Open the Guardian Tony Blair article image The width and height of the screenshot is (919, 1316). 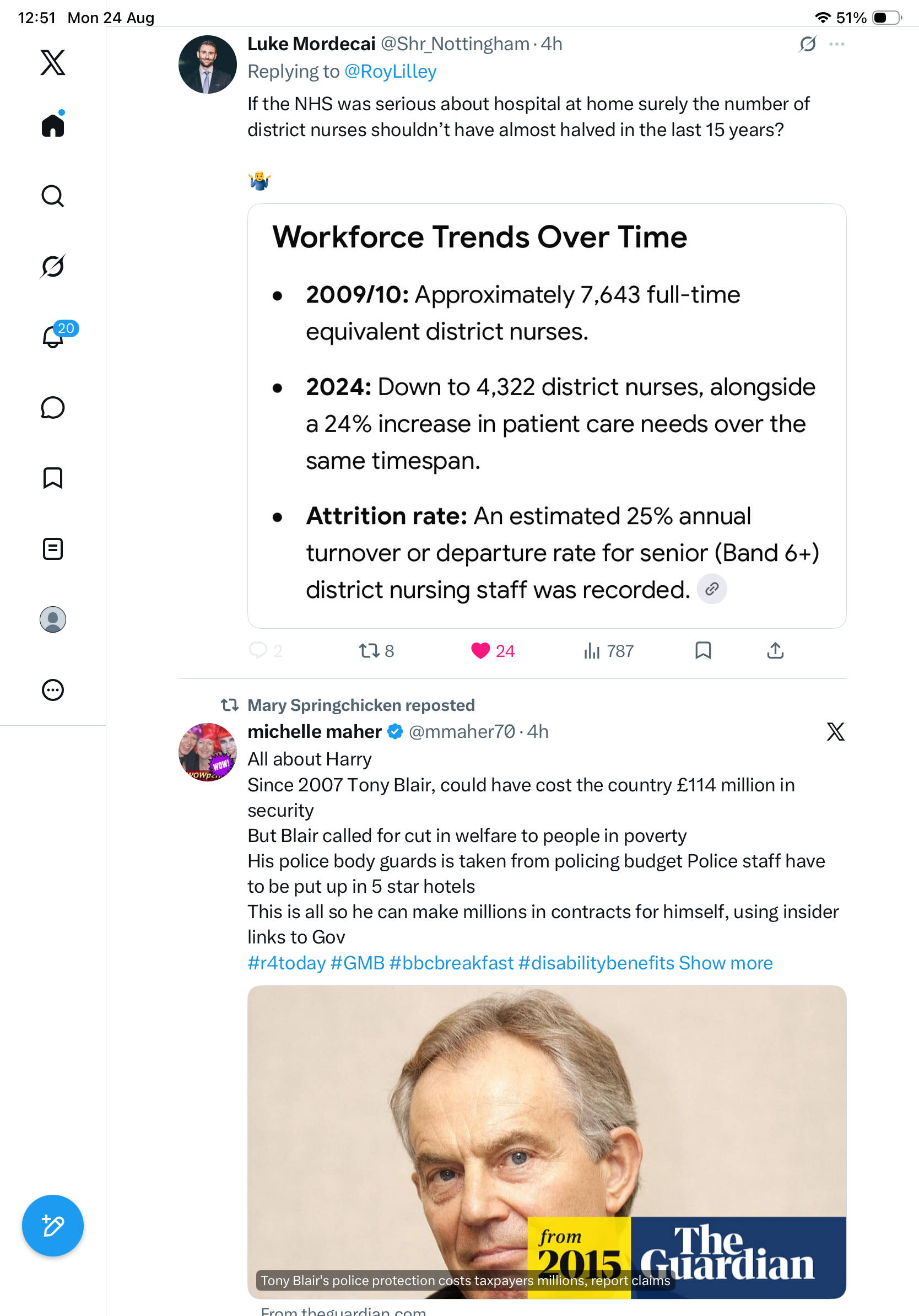click(547, 1142)
